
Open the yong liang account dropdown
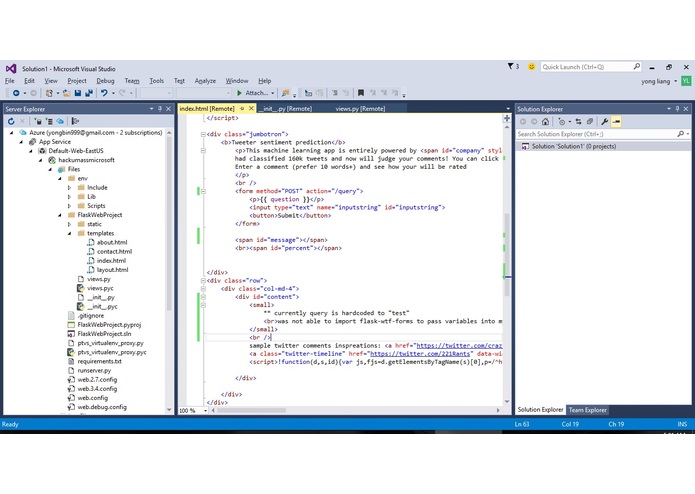point(675,81)
